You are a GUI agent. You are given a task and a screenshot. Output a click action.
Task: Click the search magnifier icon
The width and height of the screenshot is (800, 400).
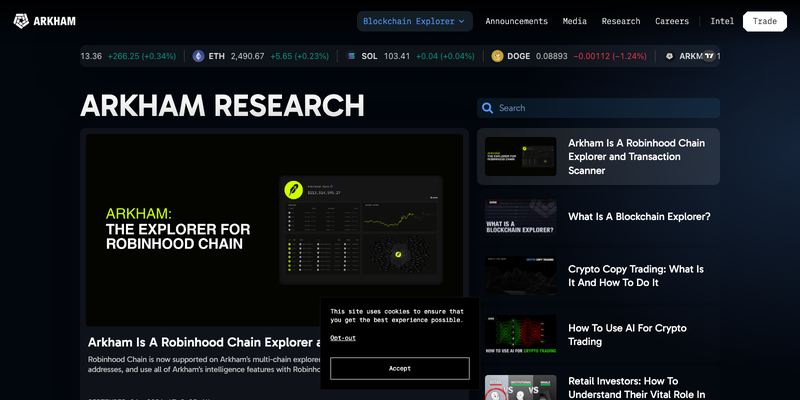coord(487,108)
